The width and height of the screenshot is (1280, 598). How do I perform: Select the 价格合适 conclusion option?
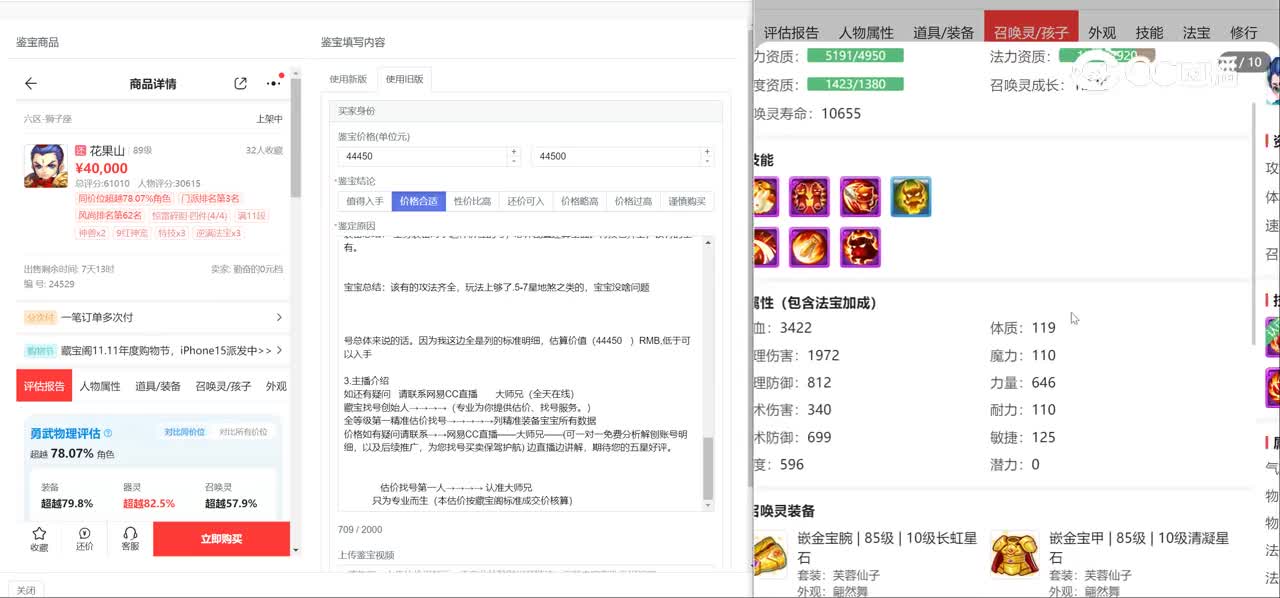pos(418,201)
